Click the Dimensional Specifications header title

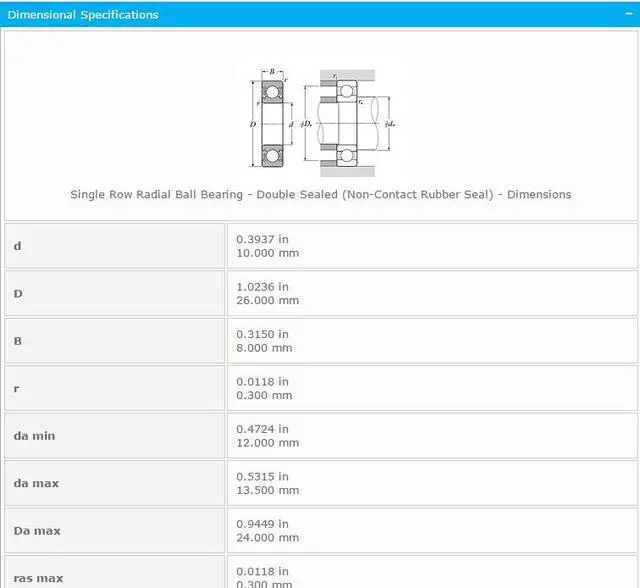click(x=83, y=15)
